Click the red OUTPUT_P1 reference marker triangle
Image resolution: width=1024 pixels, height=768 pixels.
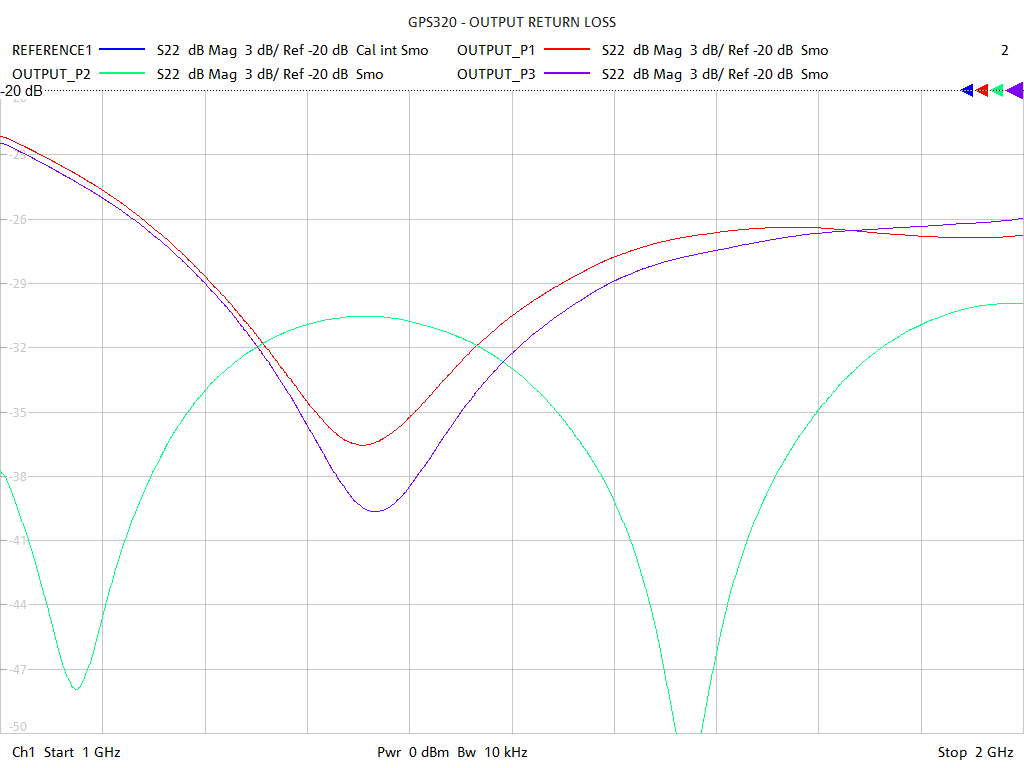982,91
